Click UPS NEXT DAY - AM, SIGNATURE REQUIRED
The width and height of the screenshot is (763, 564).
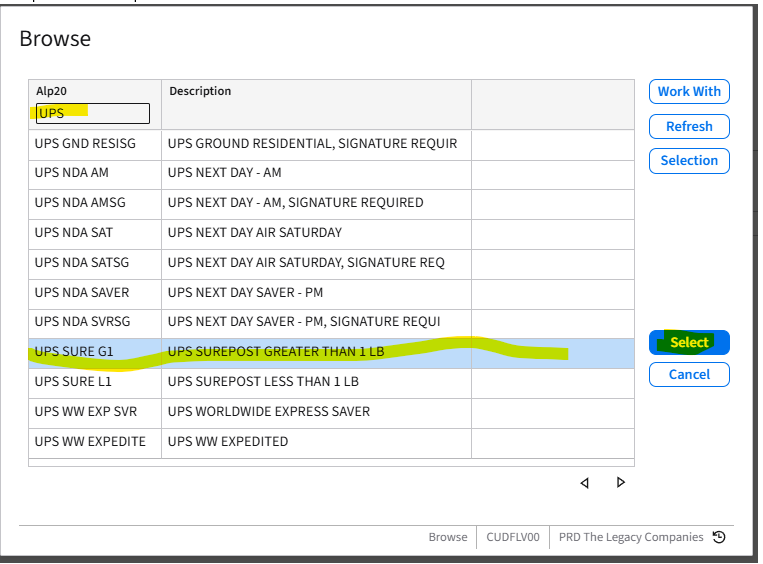pyautogui.click(x=295, y=202)
